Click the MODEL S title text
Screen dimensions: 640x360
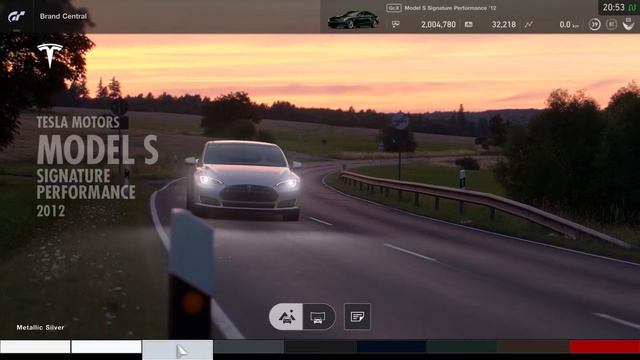click(x=98, y=150)
